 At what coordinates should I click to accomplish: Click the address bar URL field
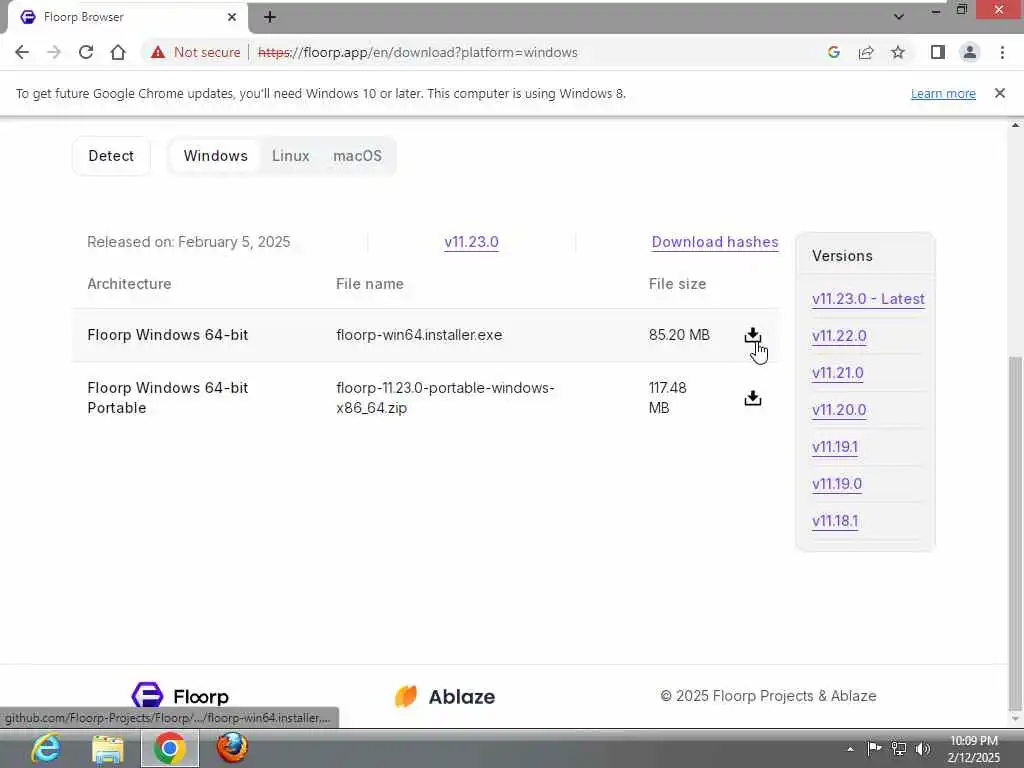[417, 52]
